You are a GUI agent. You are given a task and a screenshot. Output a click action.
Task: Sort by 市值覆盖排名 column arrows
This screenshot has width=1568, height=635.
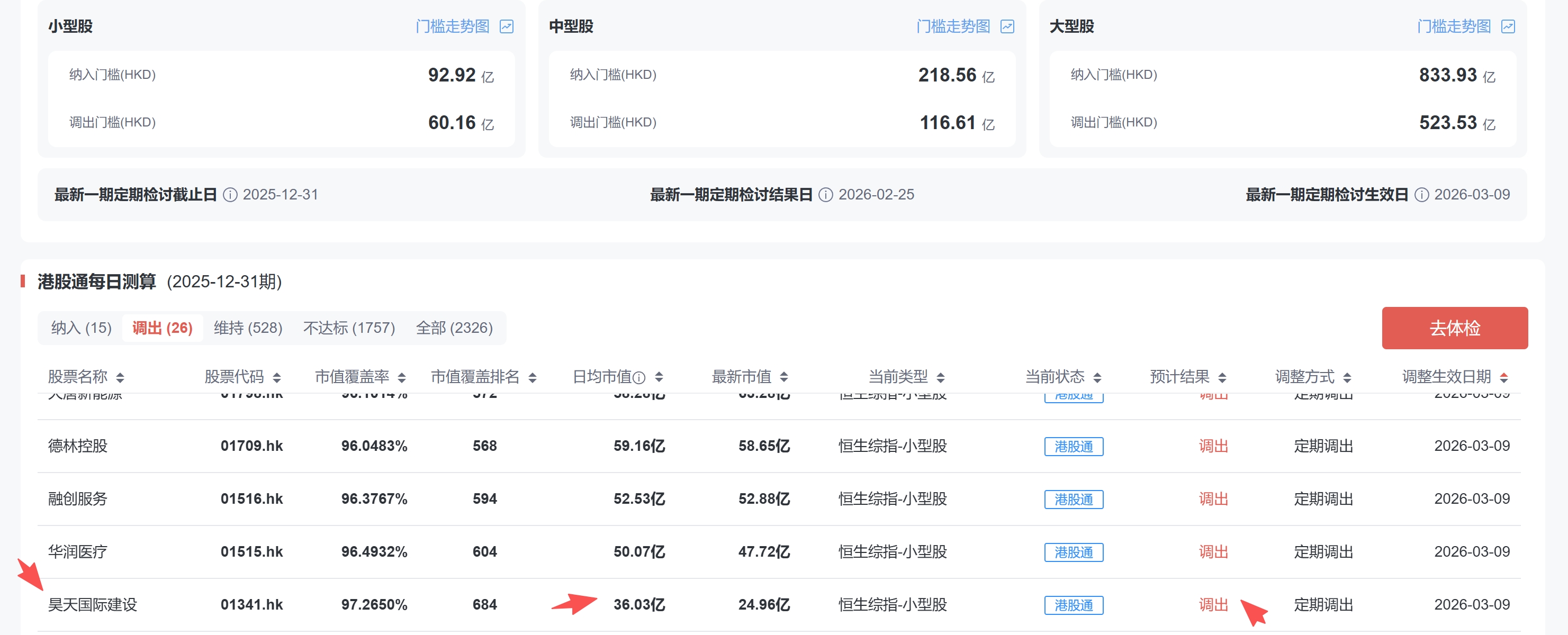[533, 378]
